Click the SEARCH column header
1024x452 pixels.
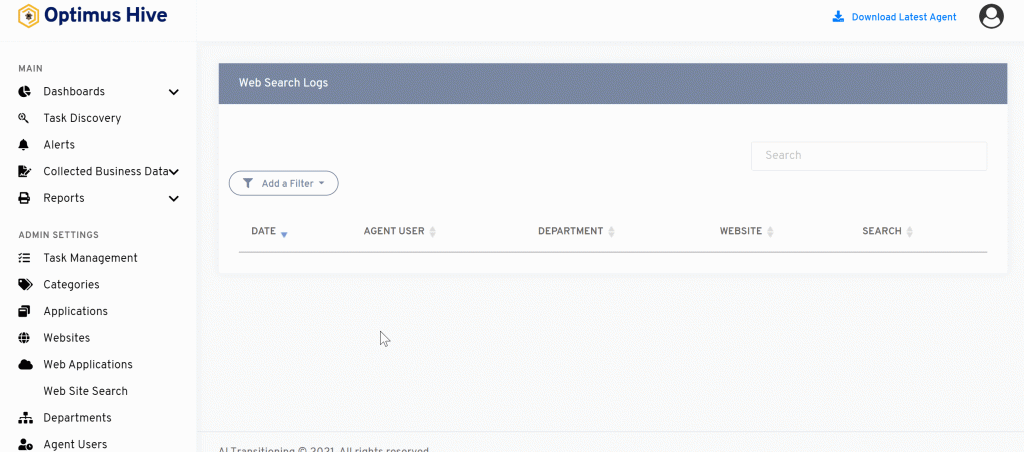[882, 231]
